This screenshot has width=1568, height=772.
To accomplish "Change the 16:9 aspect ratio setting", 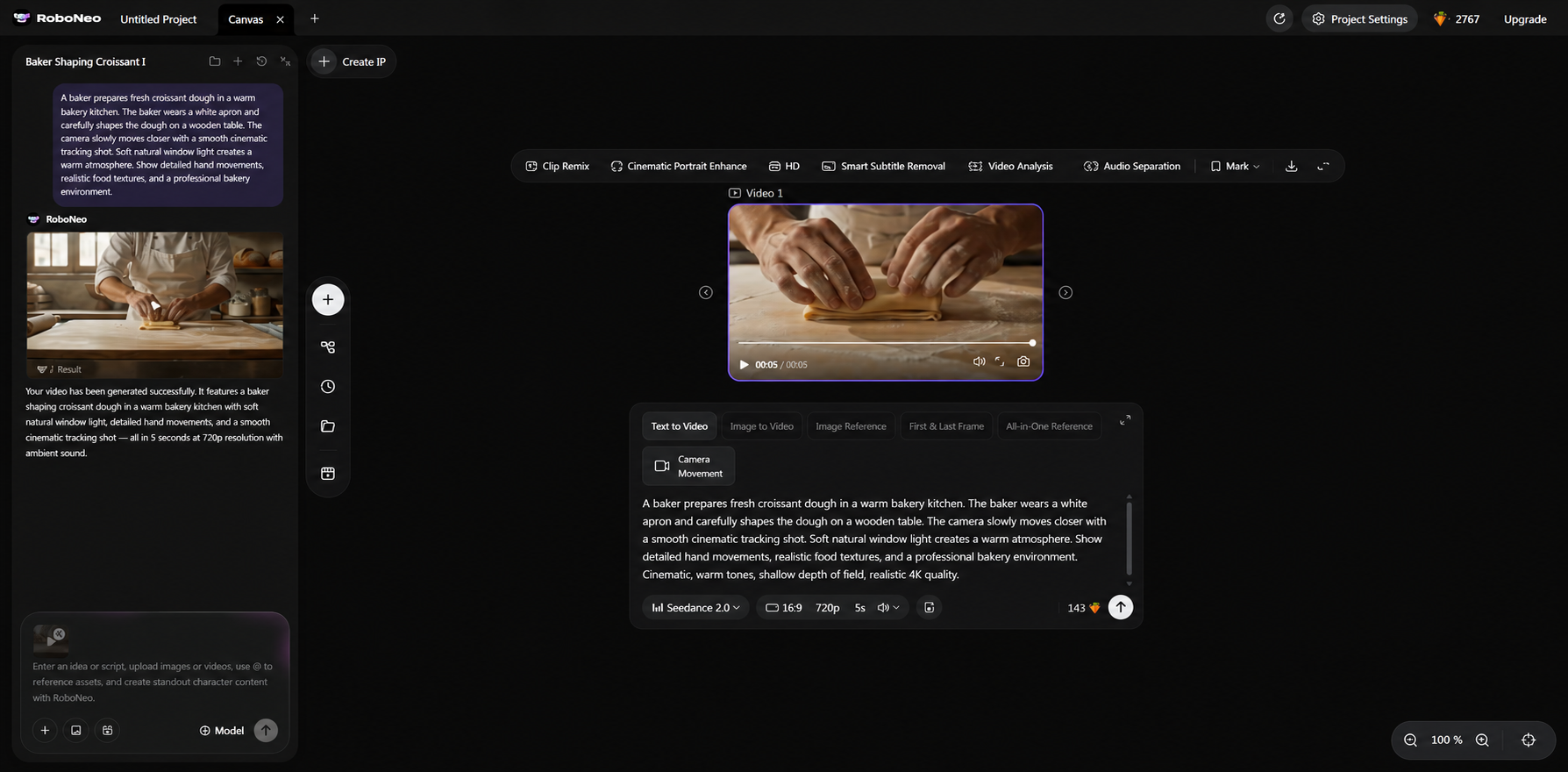I will 784,607.
